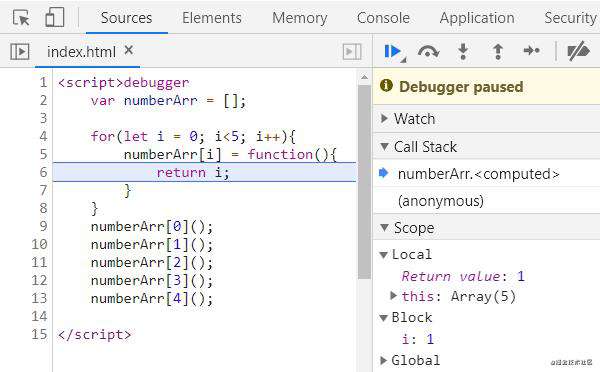
Task: Deactivate breakpoints with the slashed icon
Action: click(578, 51)
